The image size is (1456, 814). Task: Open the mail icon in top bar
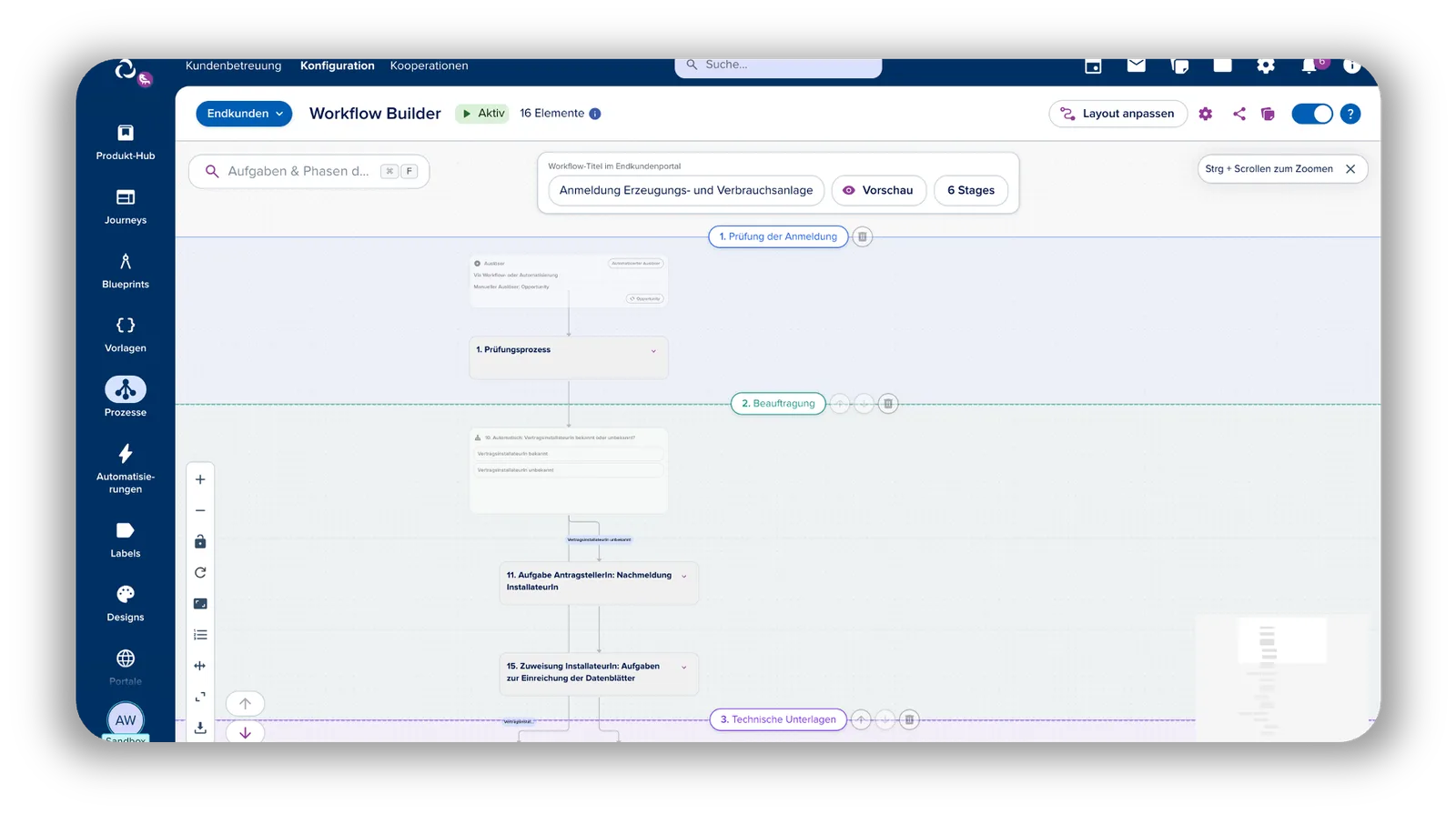coord(1136,65)
